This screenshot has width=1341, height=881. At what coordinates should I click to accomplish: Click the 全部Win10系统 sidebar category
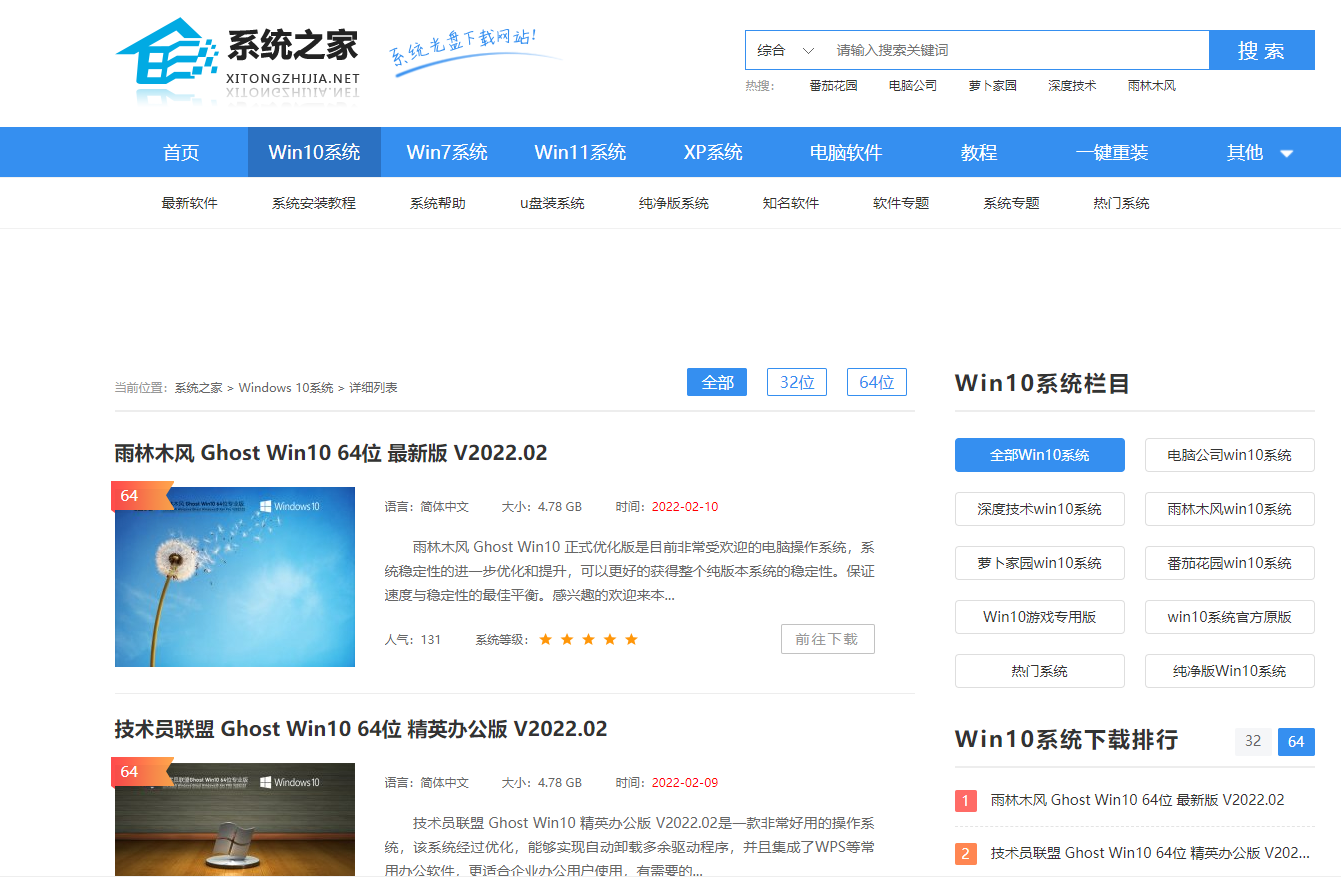tap(1039, 454)
